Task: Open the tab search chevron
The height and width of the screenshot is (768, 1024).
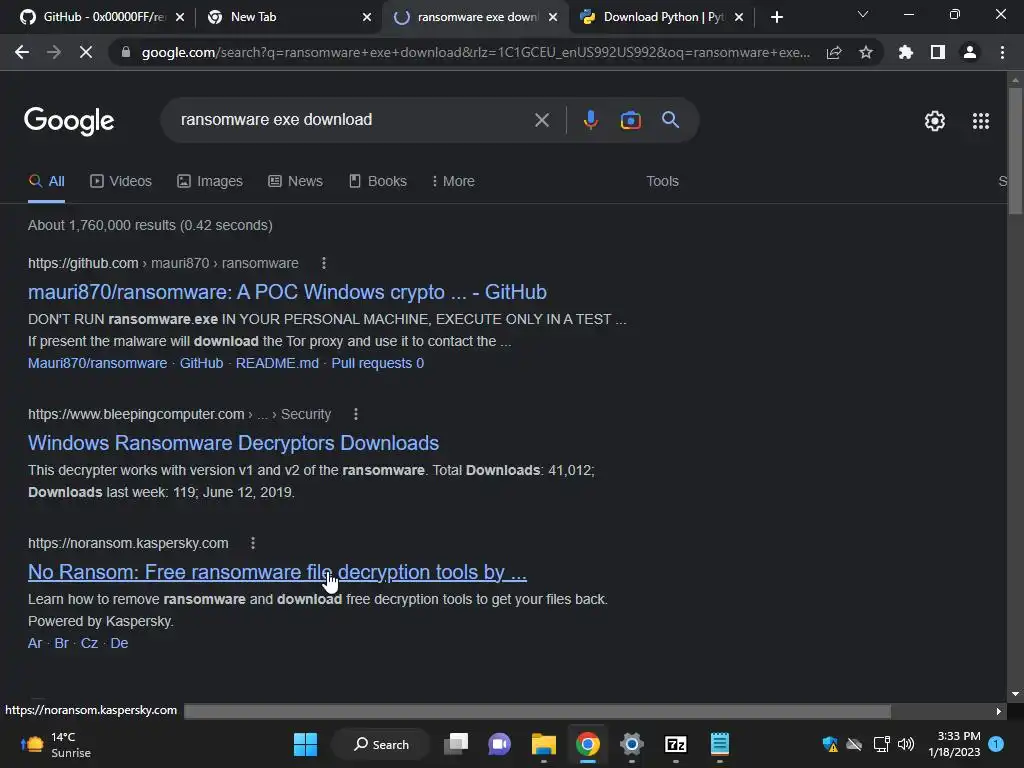Action: [x=863, y=14]
